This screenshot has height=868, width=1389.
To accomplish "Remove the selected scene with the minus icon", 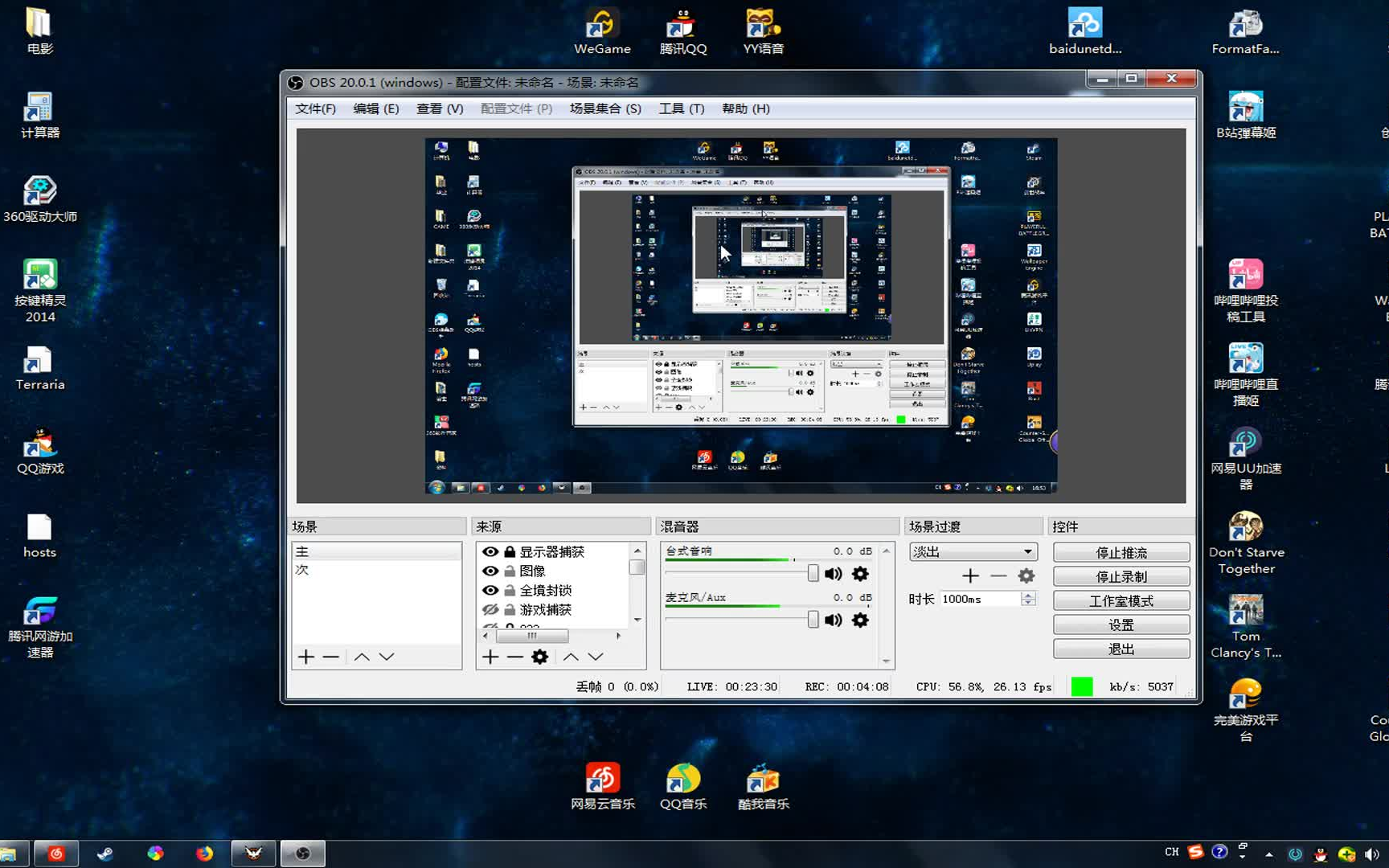I will click(330, 657).
